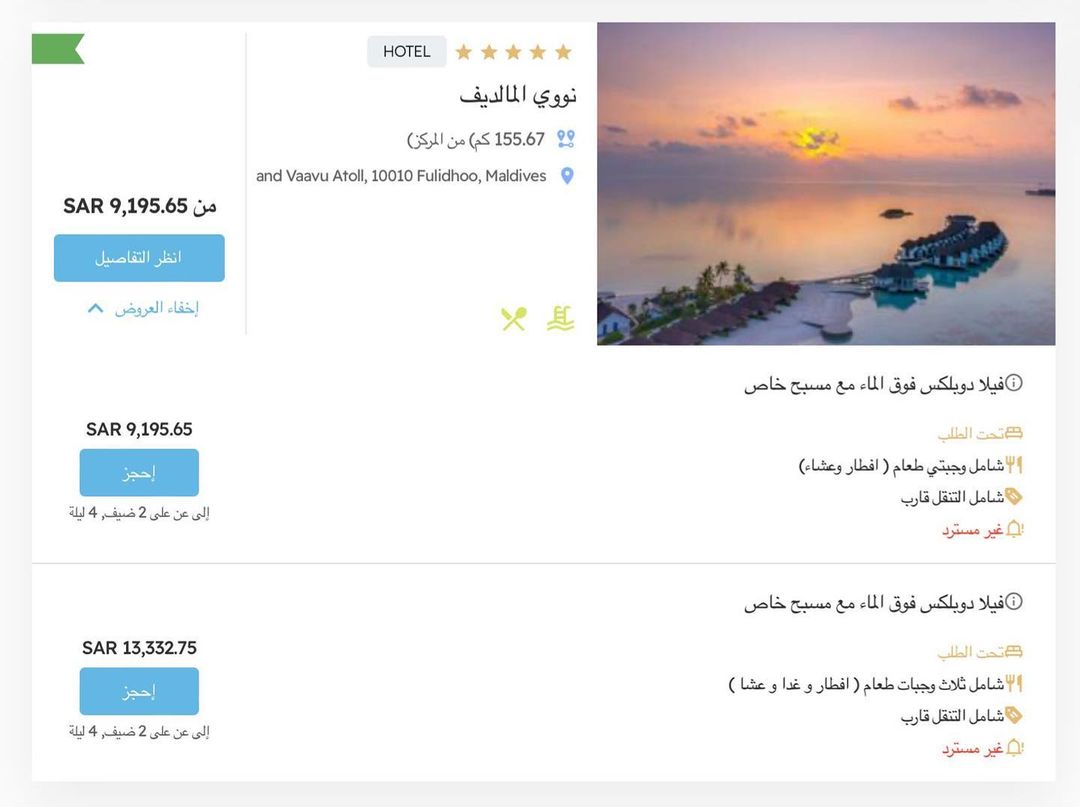Click the bell icon next to second non-refundable
The height and width of the screenshot is (807, 1080).
(1015, 748)
